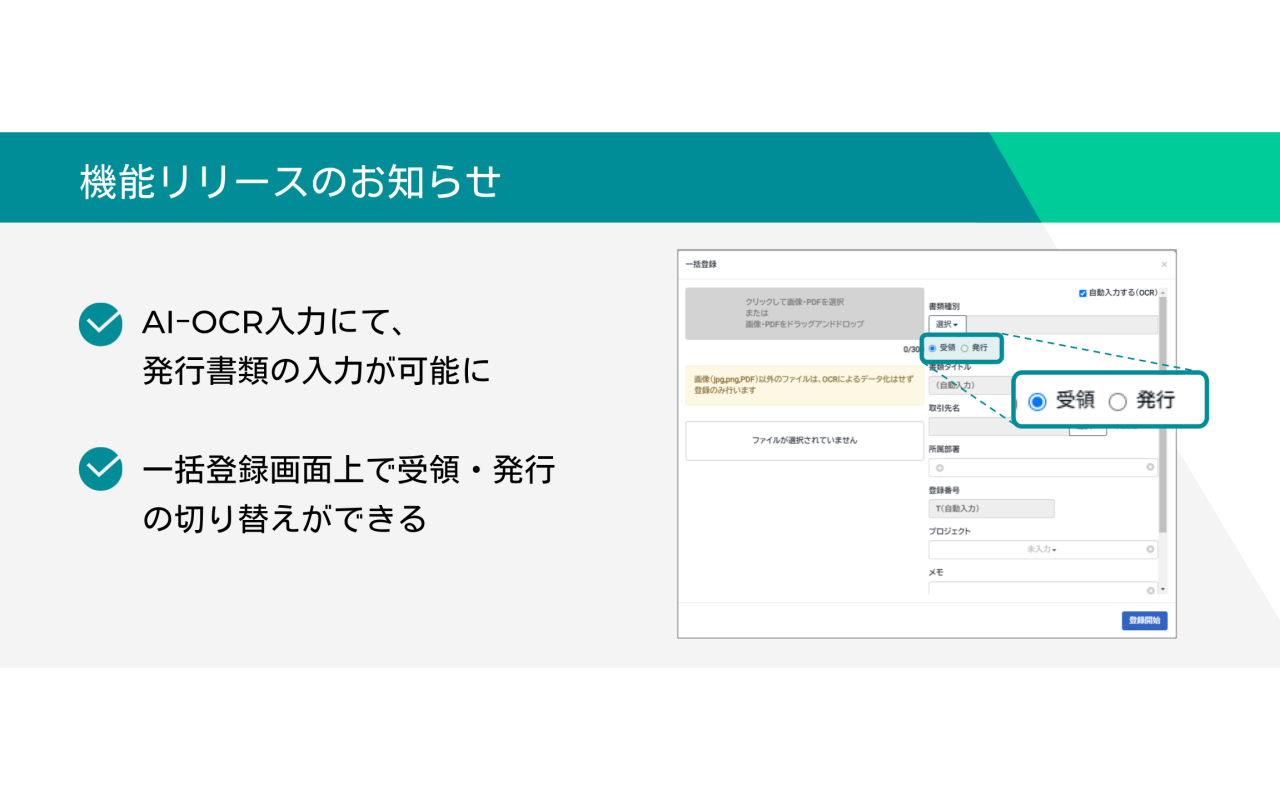This screenshot has height=800, width=1280.
Task: Clear the プロジェクト field with its x icon
Action: click(1150, 549)
